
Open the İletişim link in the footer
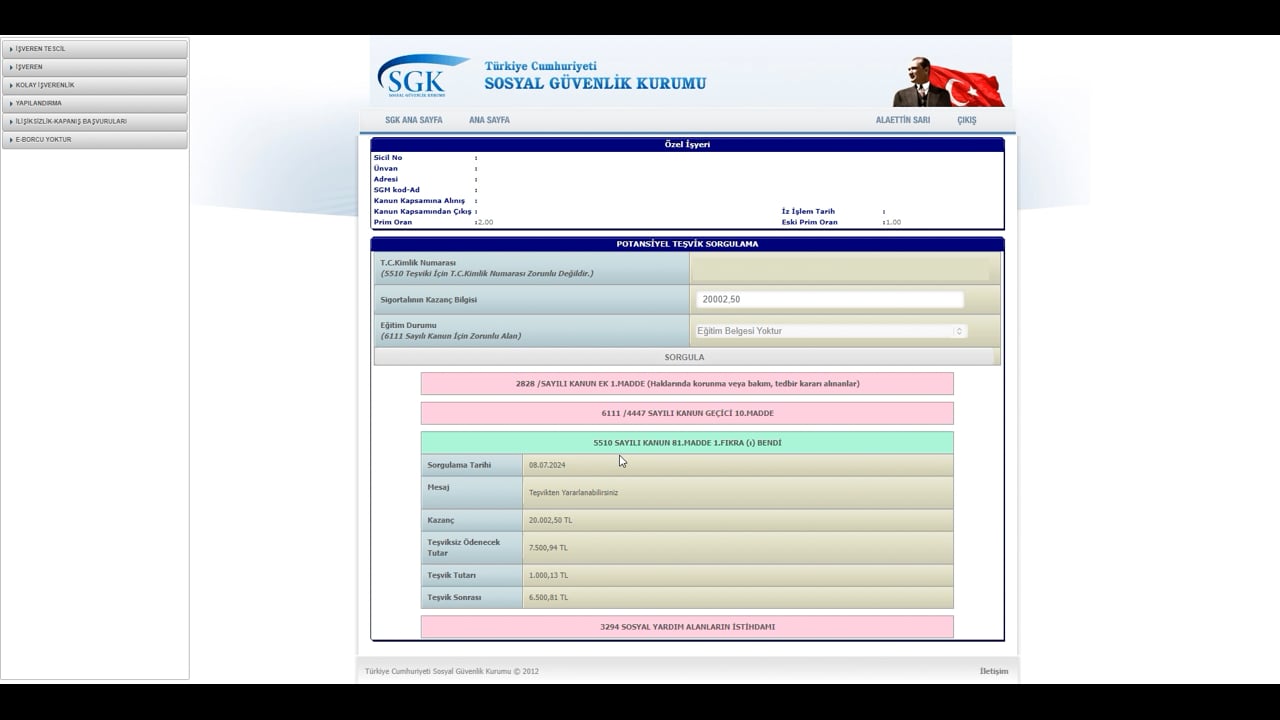coord(994,671)
